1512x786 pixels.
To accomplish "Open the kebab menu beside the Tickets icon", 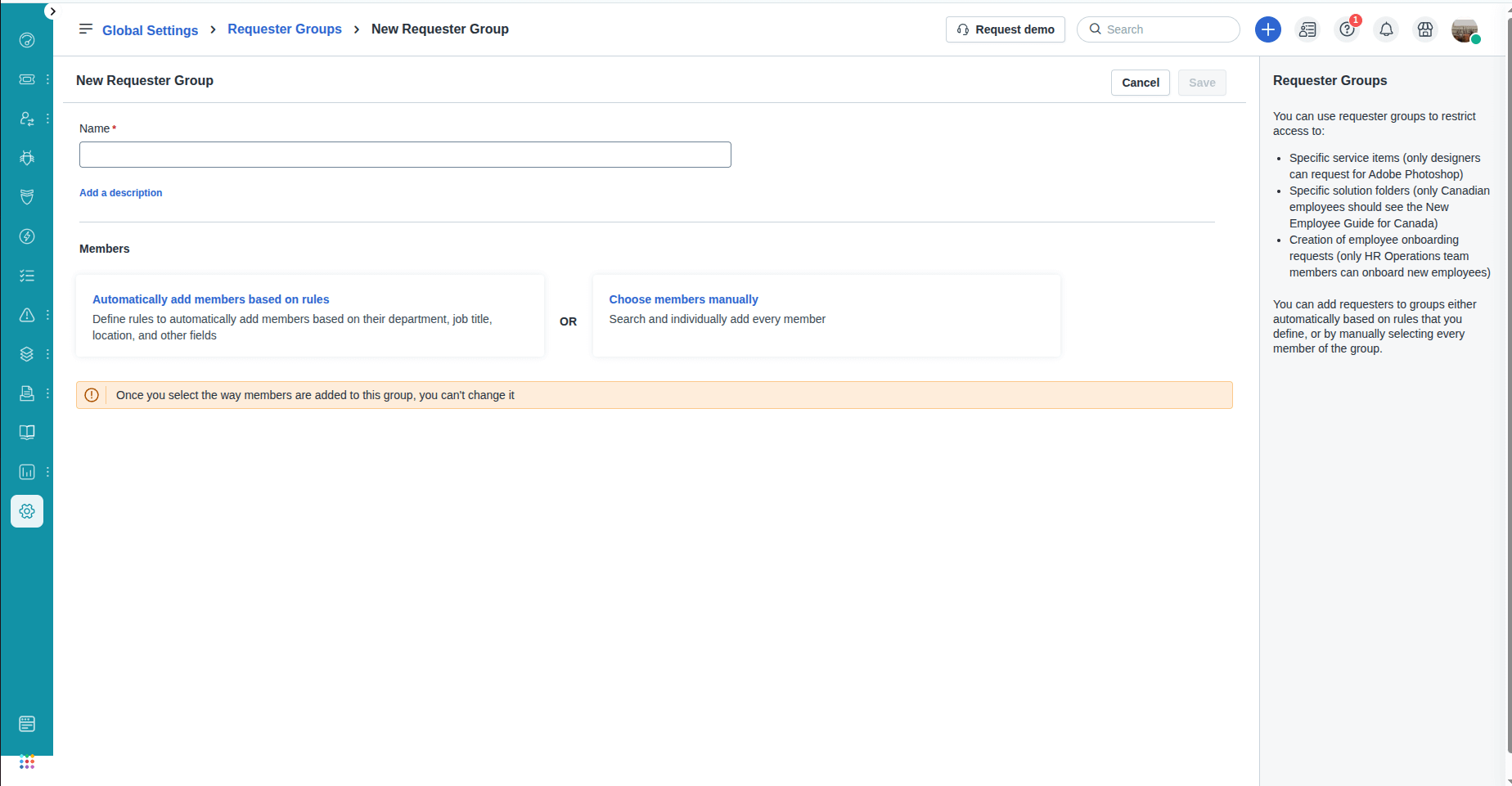I will point(47,79).
